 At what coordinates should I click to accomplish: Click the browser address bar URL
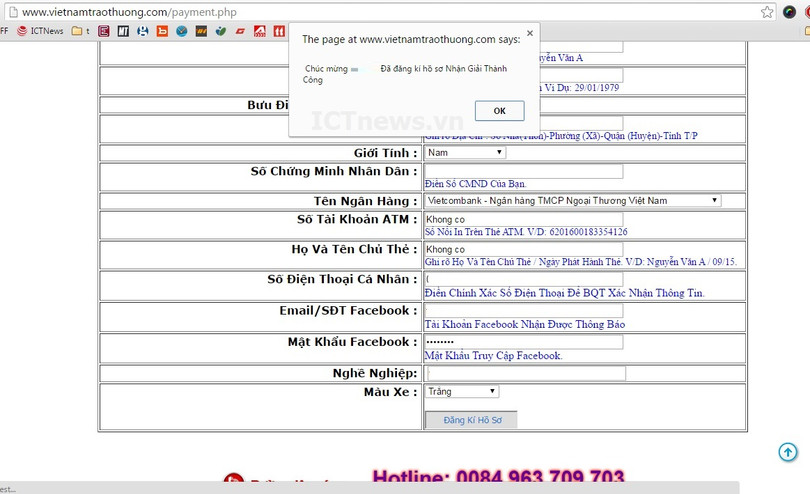pos(130,12)
